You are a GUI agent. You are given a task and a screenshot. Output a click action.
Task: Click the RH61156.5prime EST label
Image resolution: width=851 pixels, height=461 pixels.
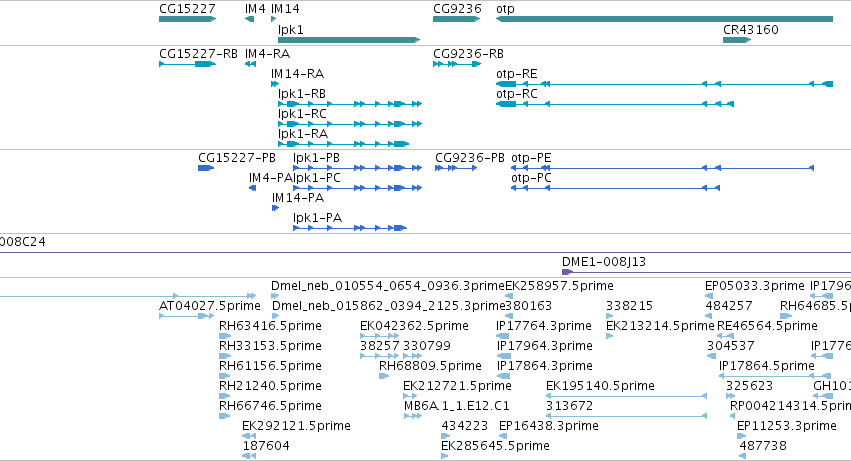270,366
